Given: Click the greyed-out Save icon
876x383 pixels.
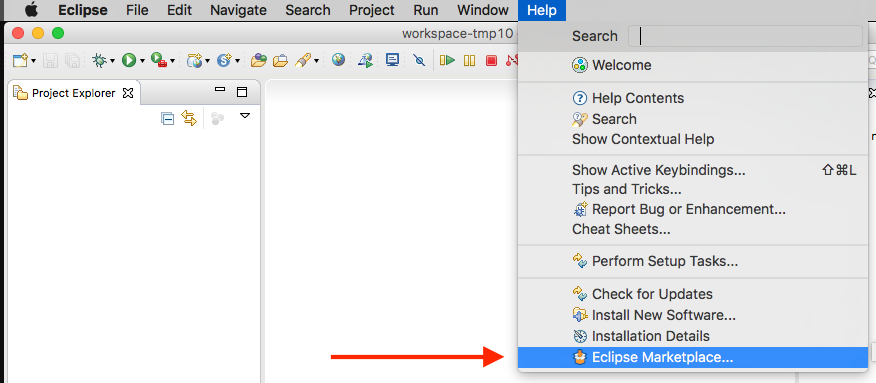Looking at the screenshot, I should (x=50, y=60).
